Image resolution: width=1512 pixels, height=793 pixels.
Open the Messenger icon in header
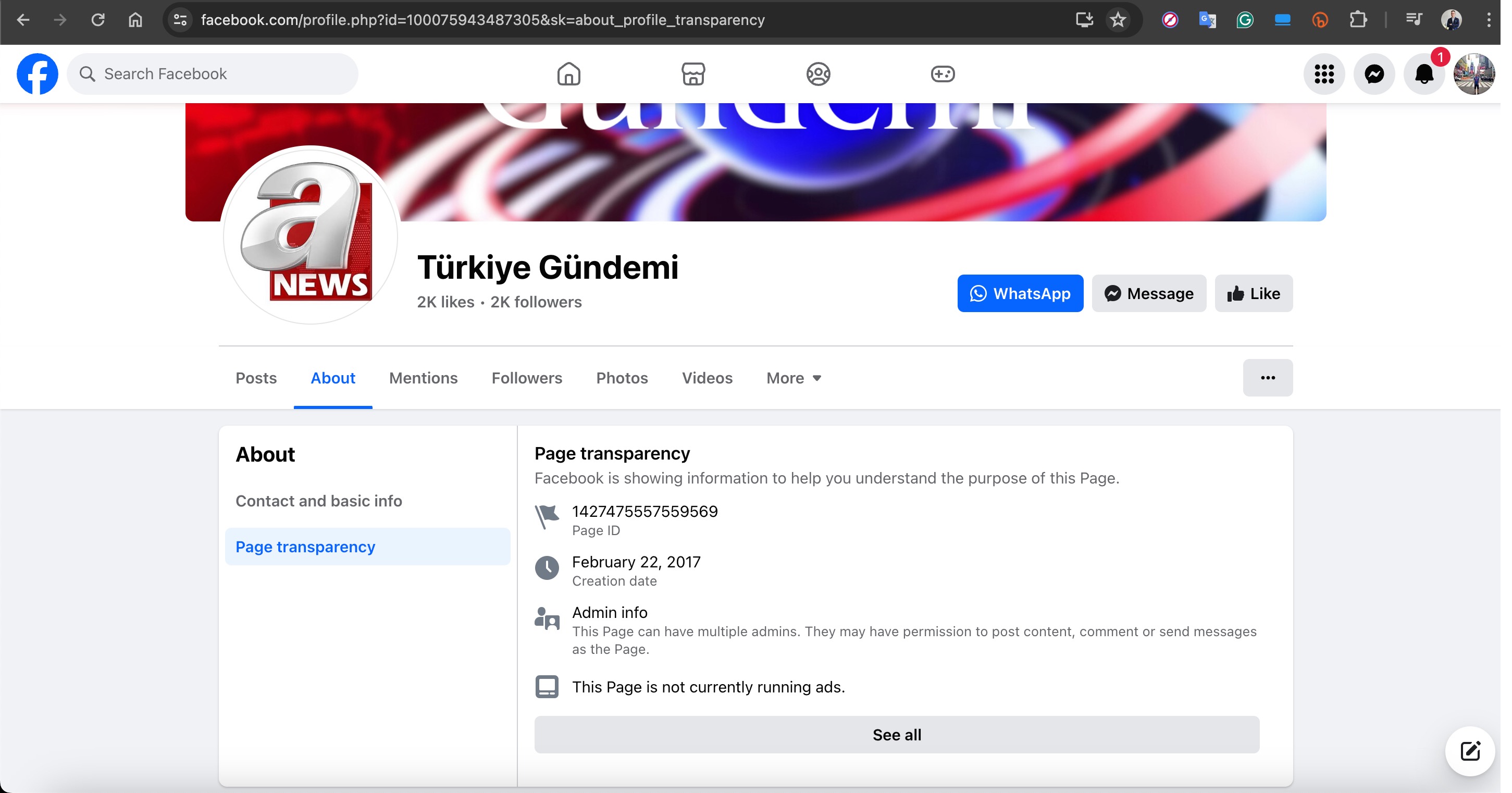pos(1374,74)
